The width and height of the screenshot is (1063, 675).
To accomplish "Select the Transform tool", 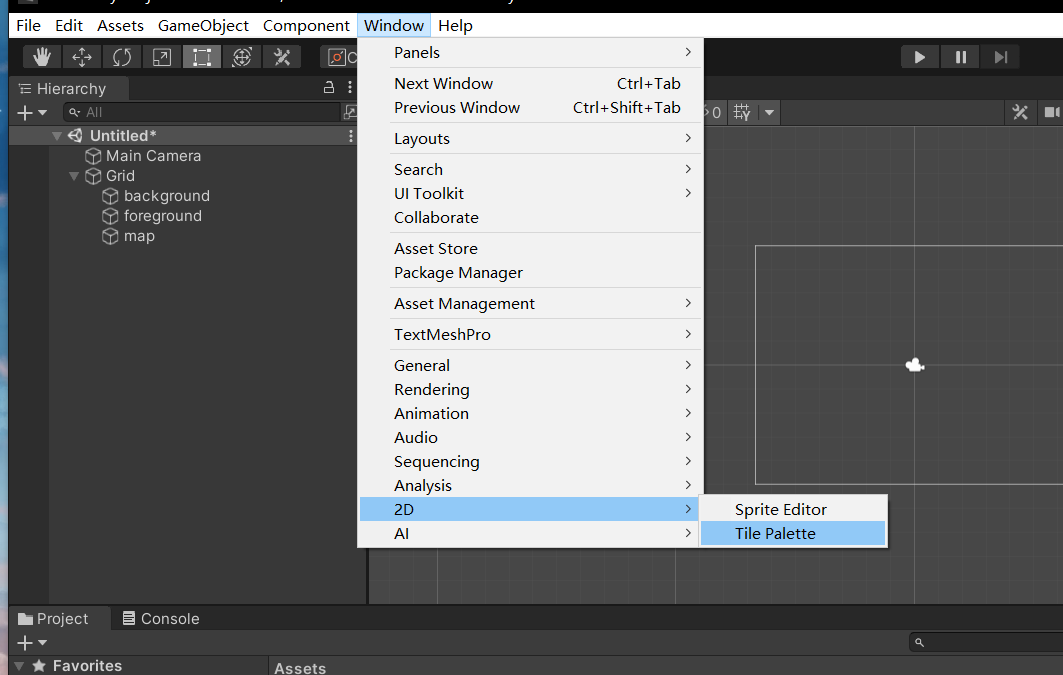I will coord(242,57).
